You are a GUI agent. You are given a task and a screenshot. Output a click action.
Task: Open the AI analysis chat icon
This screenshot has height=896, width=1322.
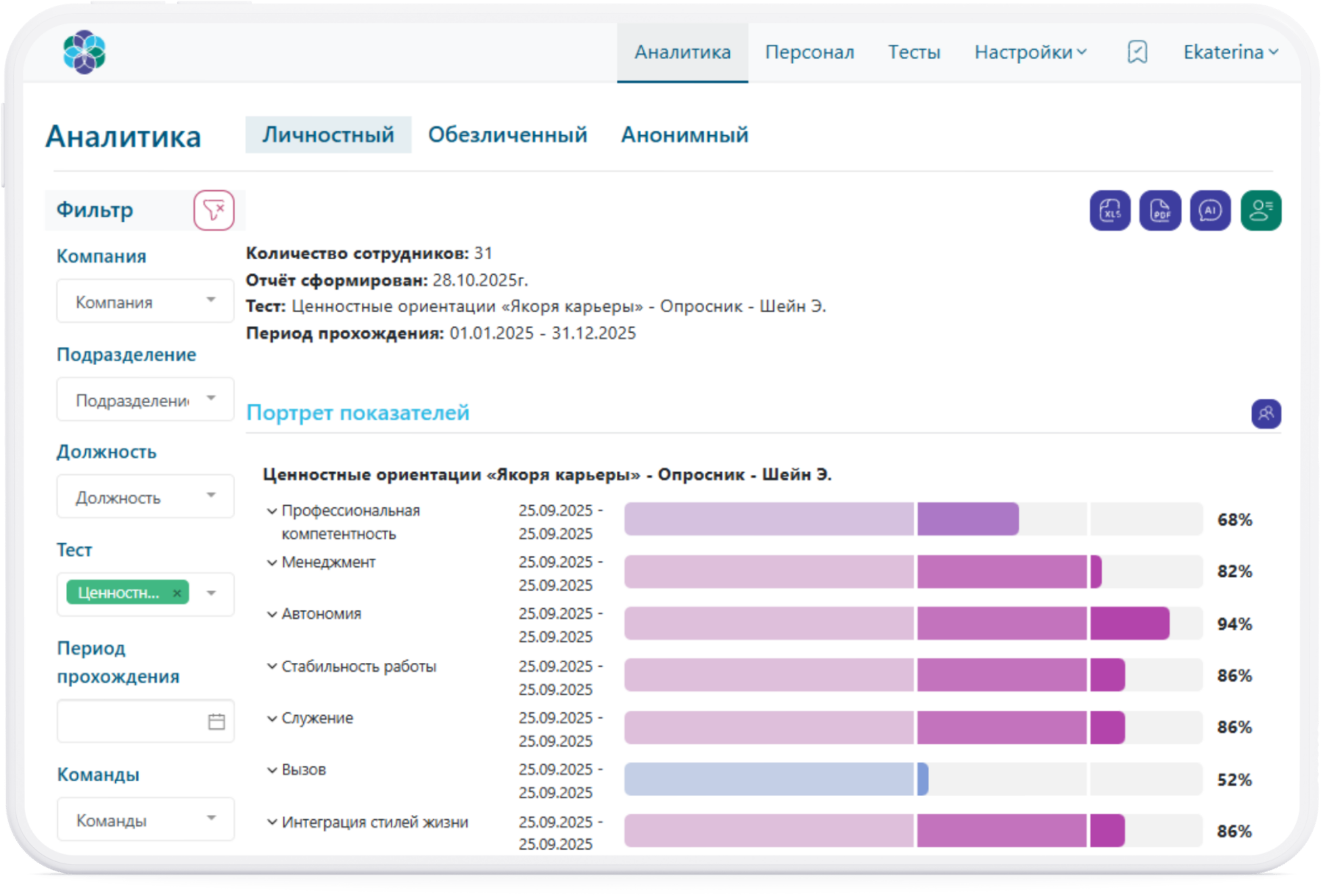(1210, 210)
